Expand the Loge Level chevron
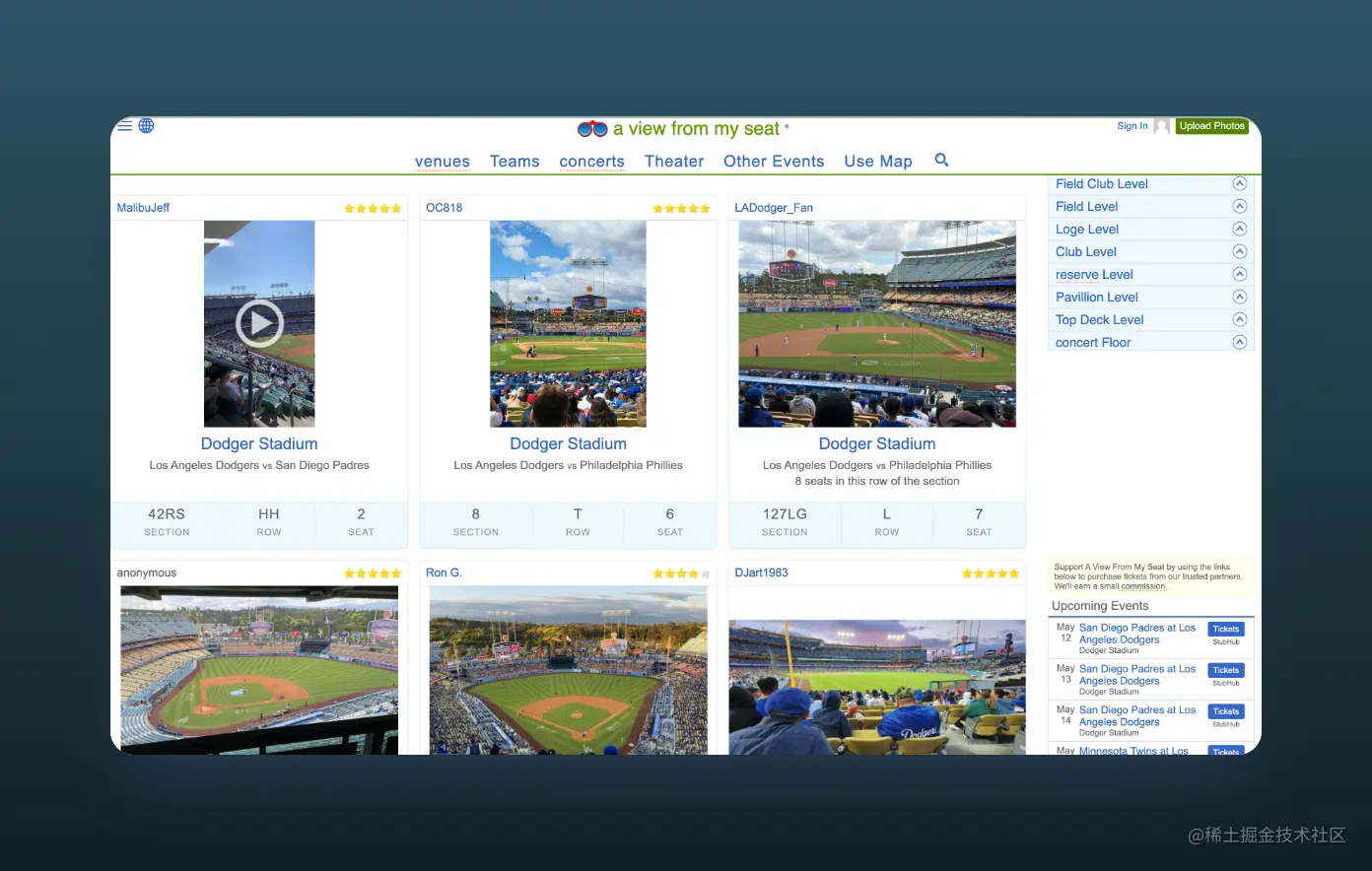The width and height of the screenshot is (1372, 871). tap(1240, 229)
